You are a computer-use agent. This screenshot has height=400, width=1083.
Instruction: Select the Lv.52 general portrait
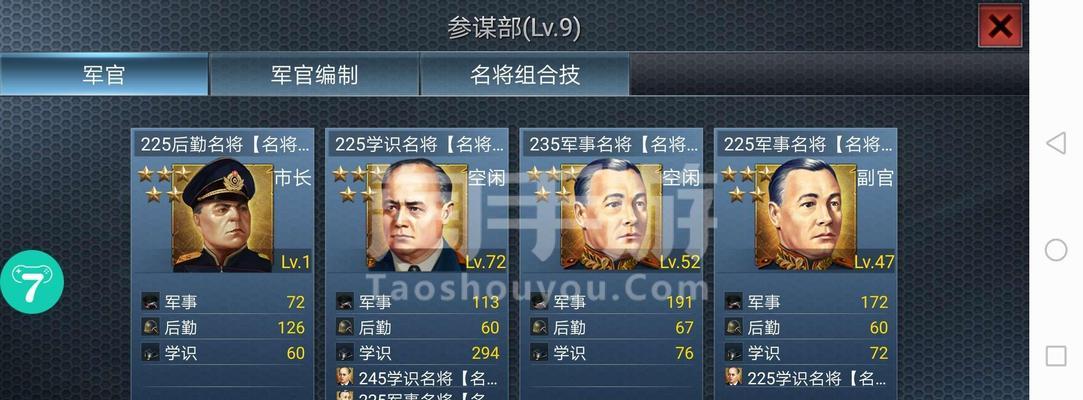pyautogui.click(x=611, y=218)
